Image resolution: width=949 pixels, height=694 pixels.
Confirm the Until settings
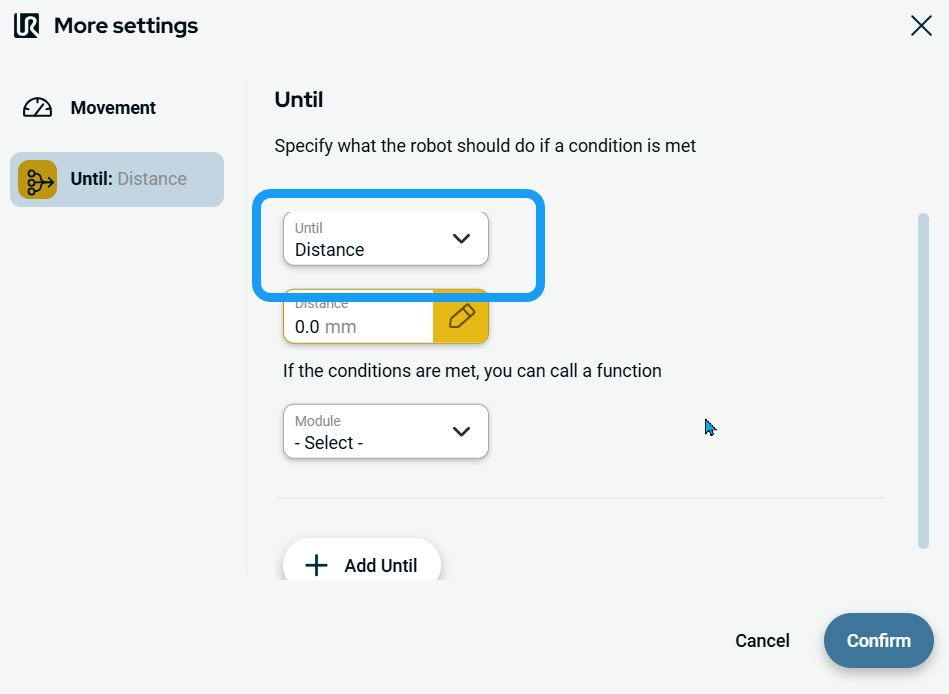pos(878,641)
